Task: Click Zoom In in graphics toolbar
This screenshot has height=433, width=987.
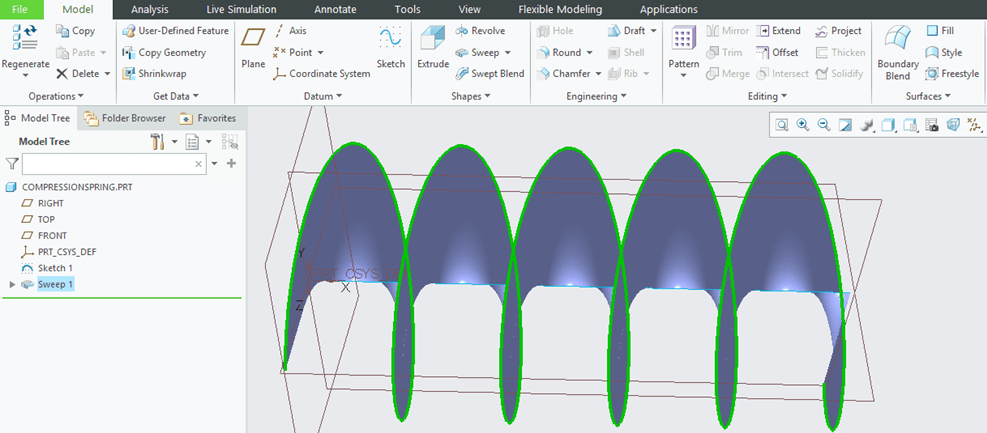Action: (x=802, y=125)
